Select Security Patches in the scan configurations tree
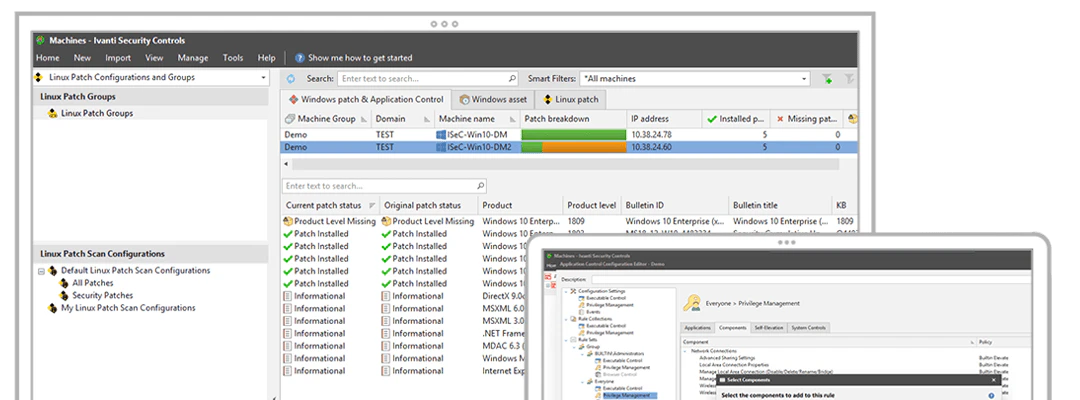The width and height of the screenshot is (1080, 400). click(103, 295)
